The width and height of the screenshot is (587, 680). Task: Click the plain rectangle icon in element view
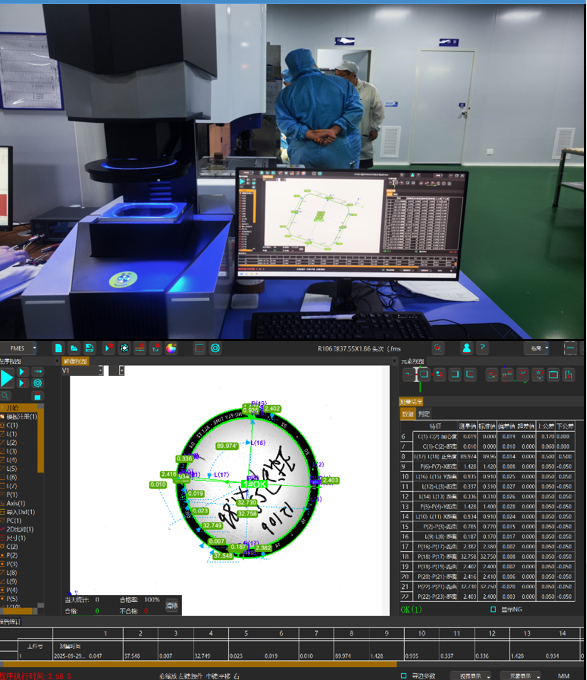tap(554, 375)
